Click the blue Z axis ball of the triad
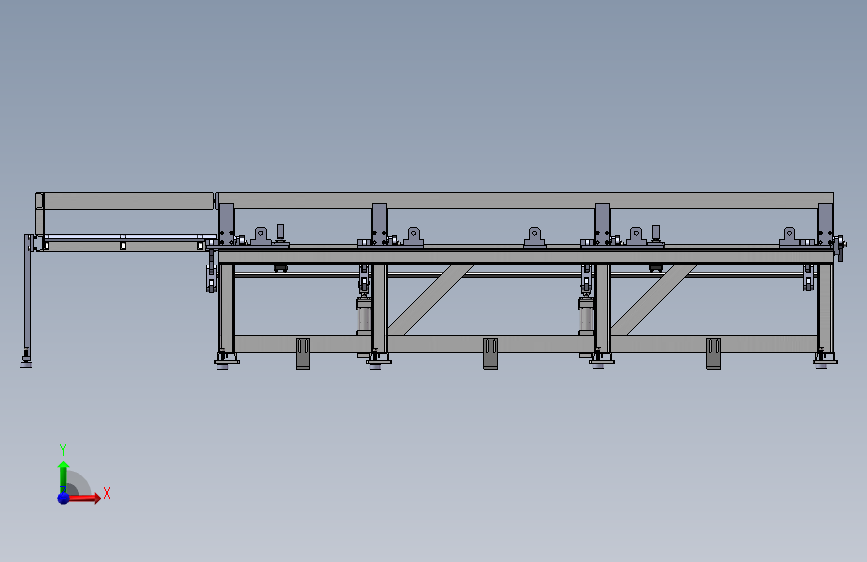This screenshot has height=562, width=867. tap(64, 498)
